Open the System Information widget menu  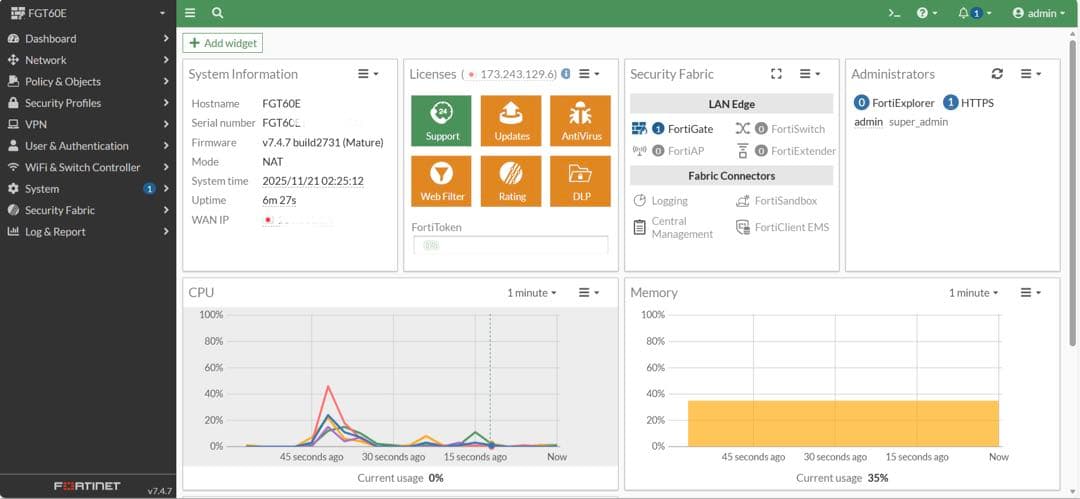pyautogui.click(x=368, y=74)
